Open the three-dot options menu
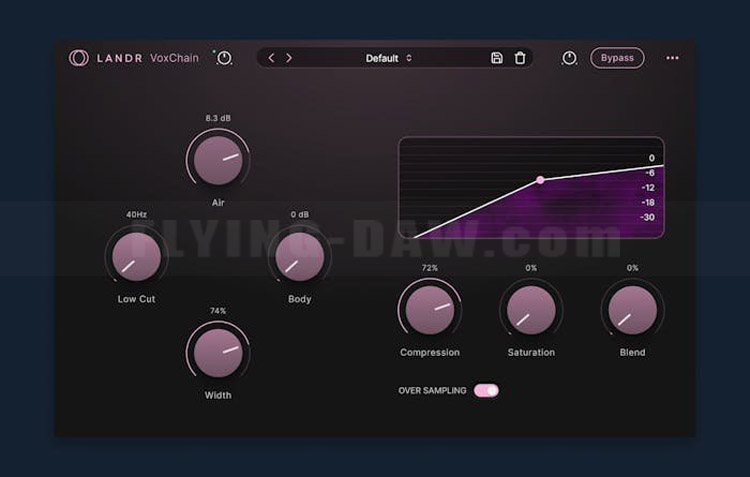Screen dimensions: 750x477 tap(672, 58)
